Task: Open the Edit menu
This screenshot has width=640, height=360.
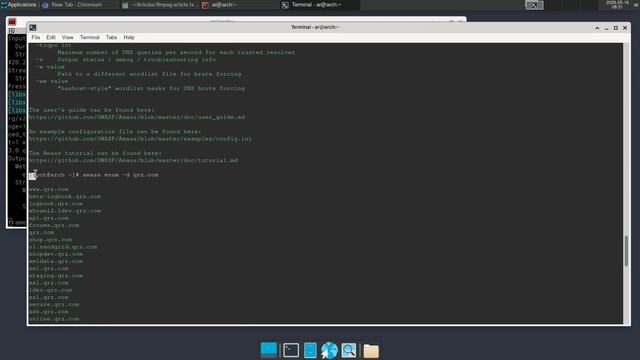Action: point(51,37)
